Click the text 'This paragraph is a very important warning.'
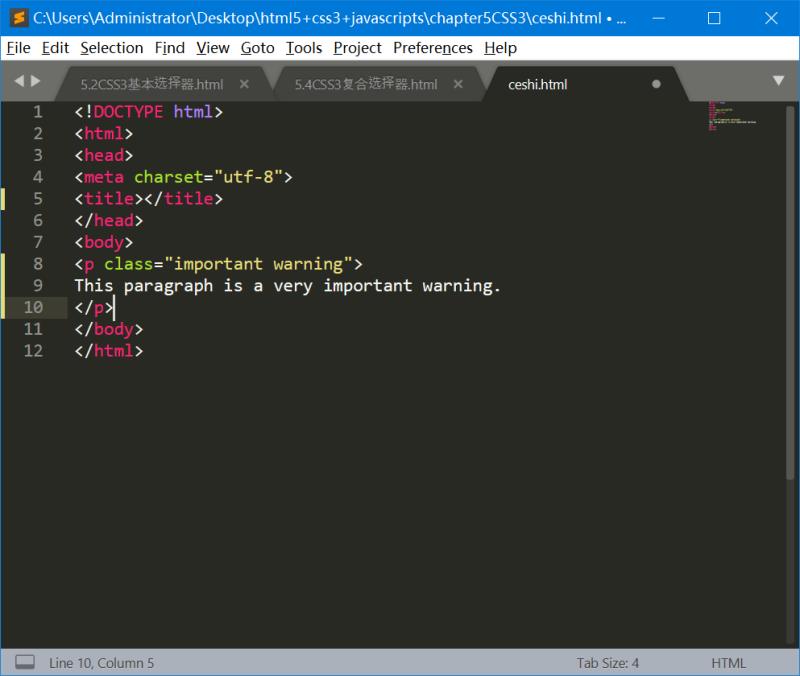 click(287, 286)
